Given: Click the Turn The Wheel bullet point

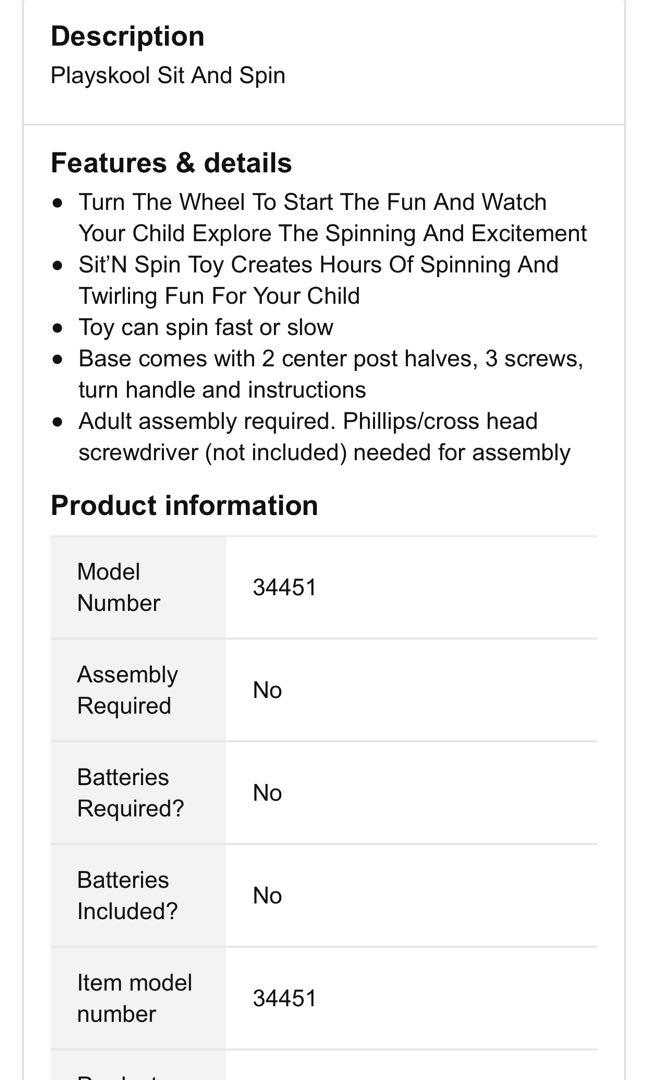Looking at the screenshot, I should click(x=332, y=217).
